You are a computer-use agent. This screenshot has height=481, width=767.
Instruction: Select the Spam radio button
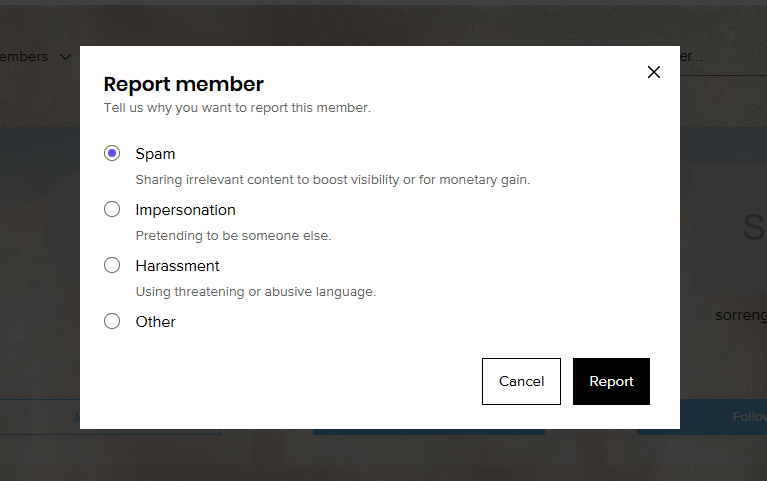pyautogui.click(x=112, y=153)
